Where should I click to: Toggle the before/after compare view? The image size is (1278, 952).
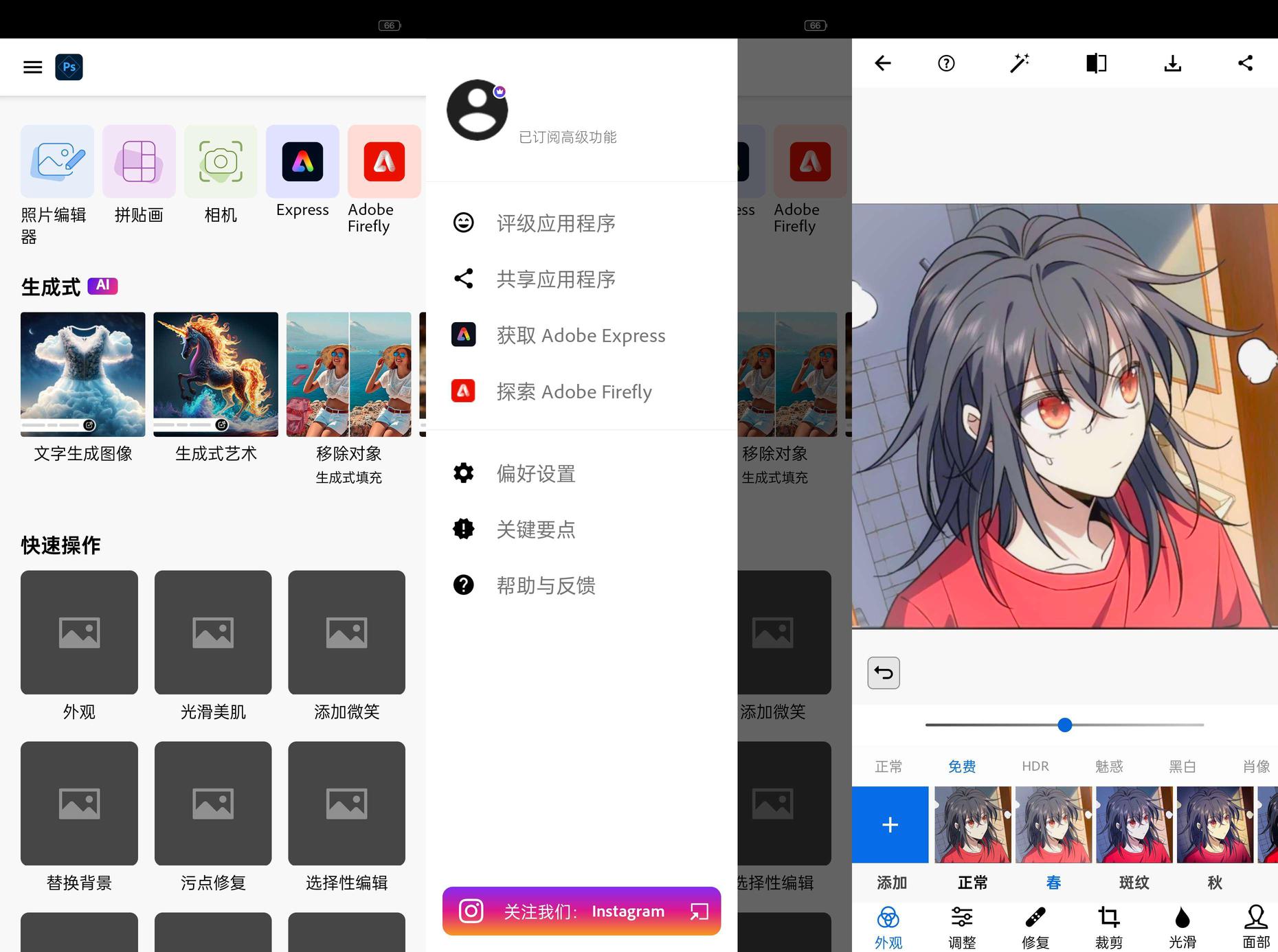[x=1096, y=63]
